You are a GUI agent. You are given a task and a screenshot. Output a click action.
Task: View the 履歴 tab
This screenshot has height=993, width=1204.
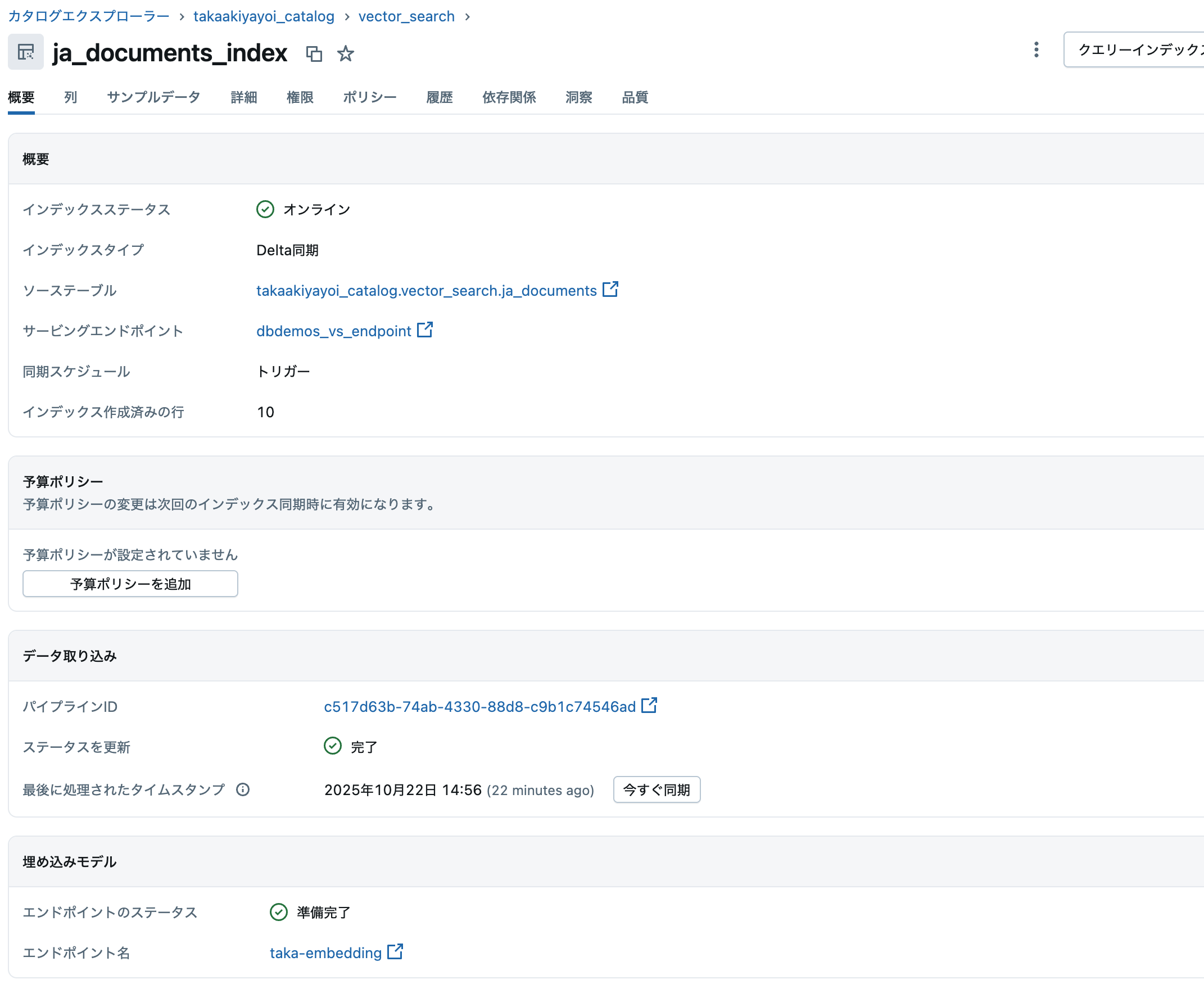tap(439, 97)
